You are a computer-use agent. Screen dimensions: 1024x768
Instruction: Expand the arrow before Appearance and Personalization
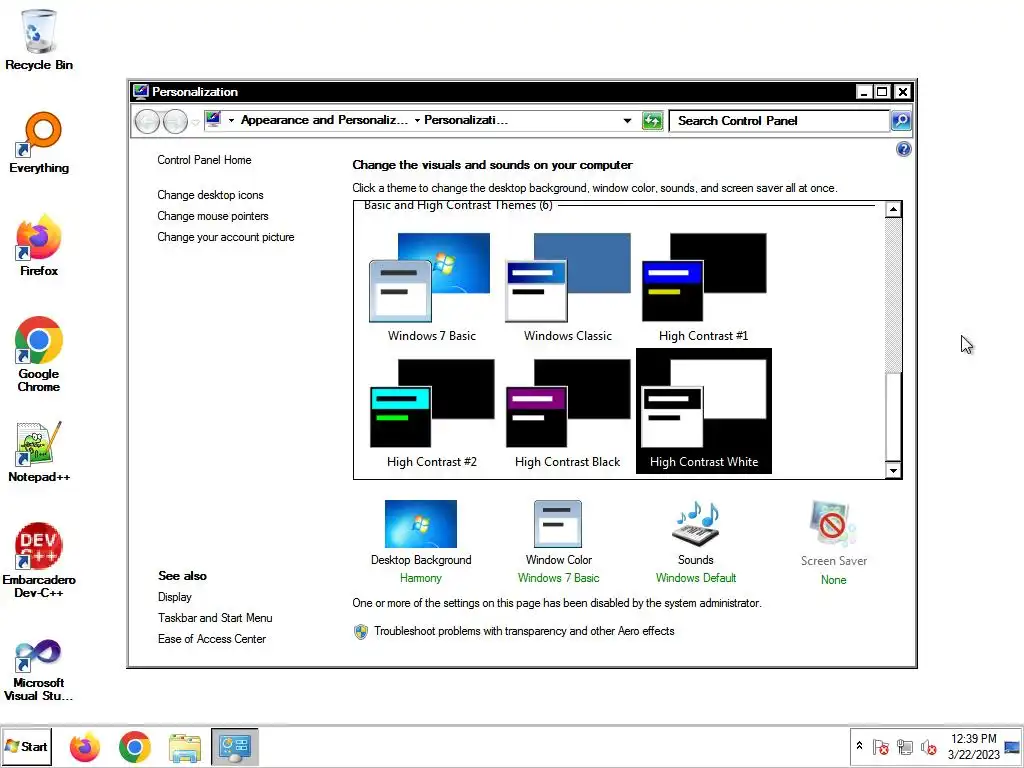click(x=231, y=121)
